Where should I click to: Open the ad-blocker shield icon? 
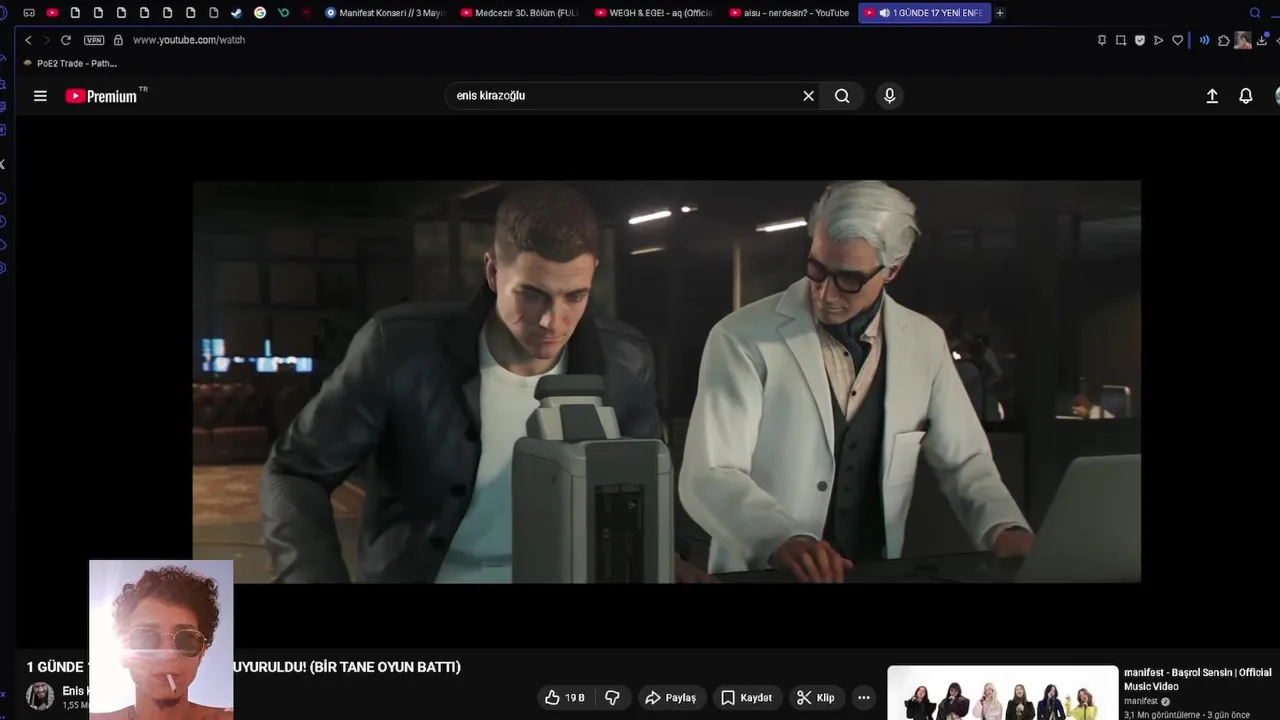[1140, 40]
